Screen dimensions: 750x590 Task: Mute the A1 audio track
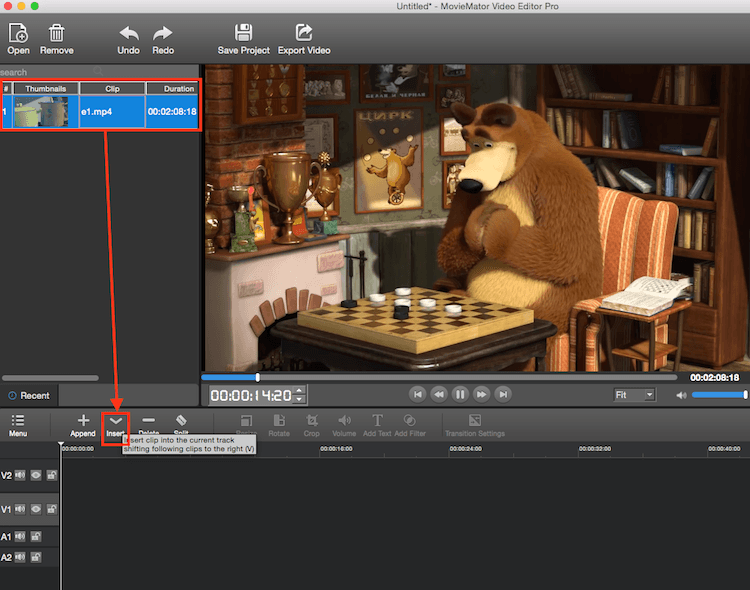pos(20,537)
